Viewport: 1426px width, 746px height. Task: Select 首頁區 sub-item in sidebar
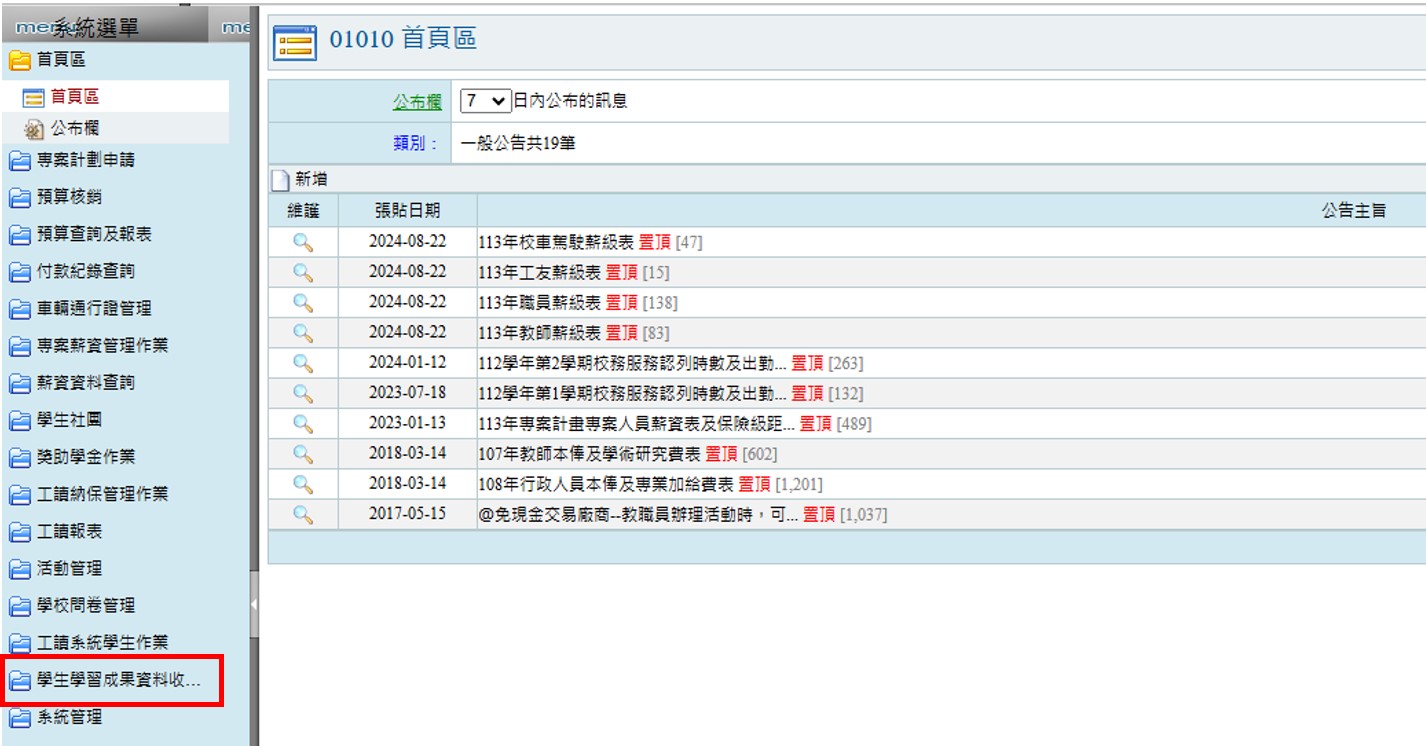point(75,97)
